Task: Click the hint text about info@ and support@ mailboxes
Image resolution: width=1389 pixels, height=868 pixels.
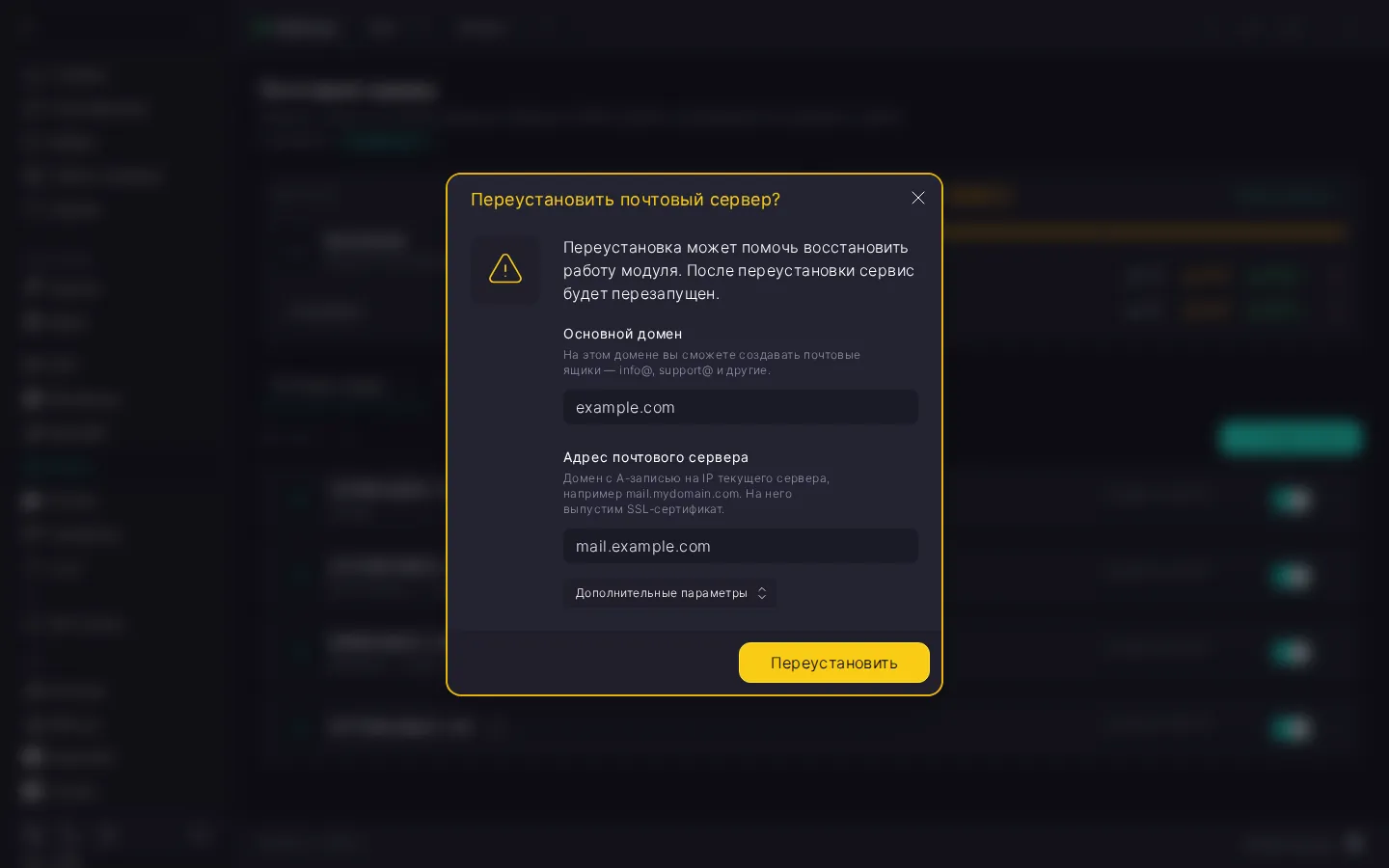Action: pos(712,363)
